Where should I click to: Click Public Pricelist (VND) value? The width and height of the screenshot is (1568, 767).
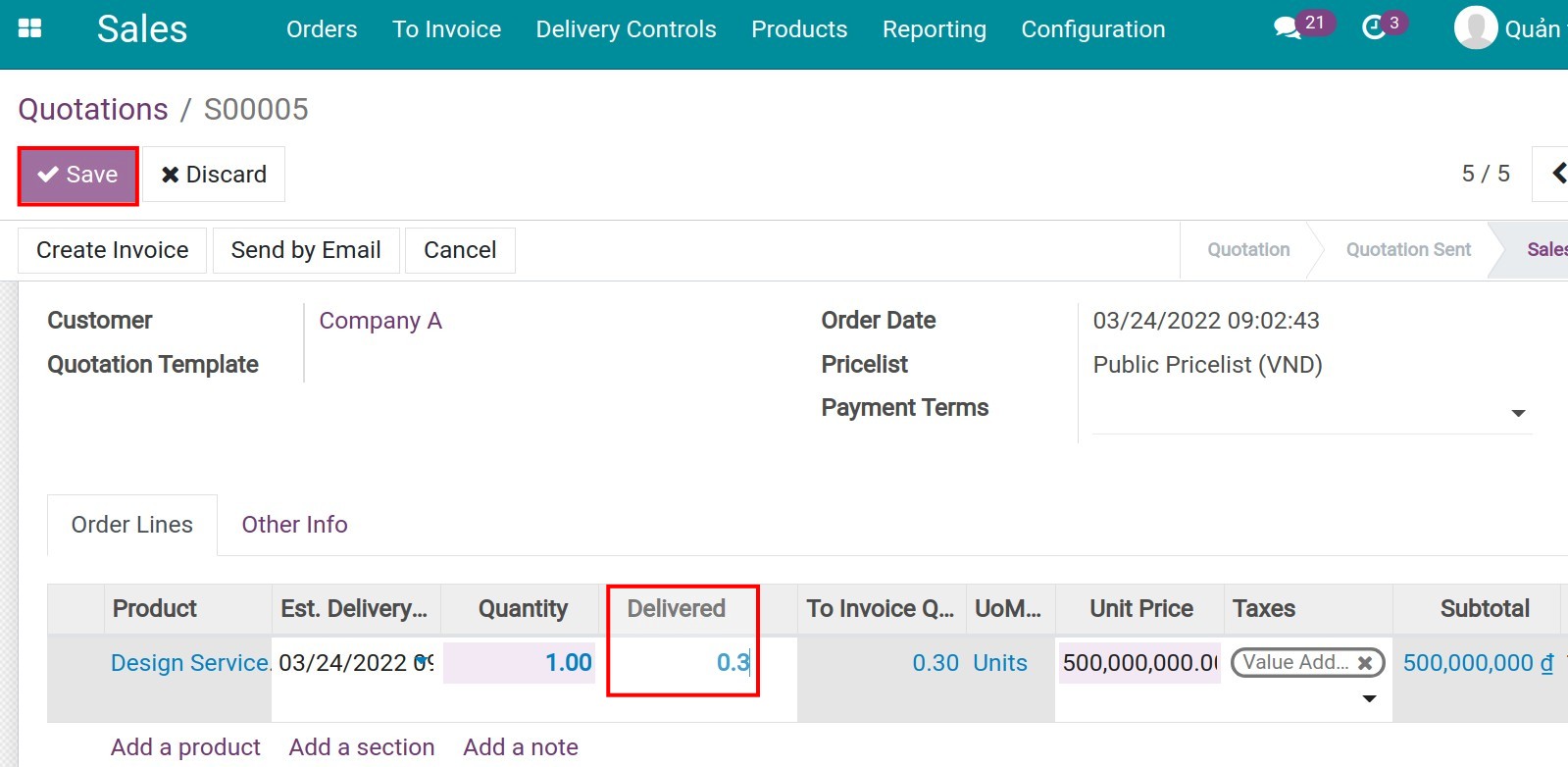[x=1208, y=365]
